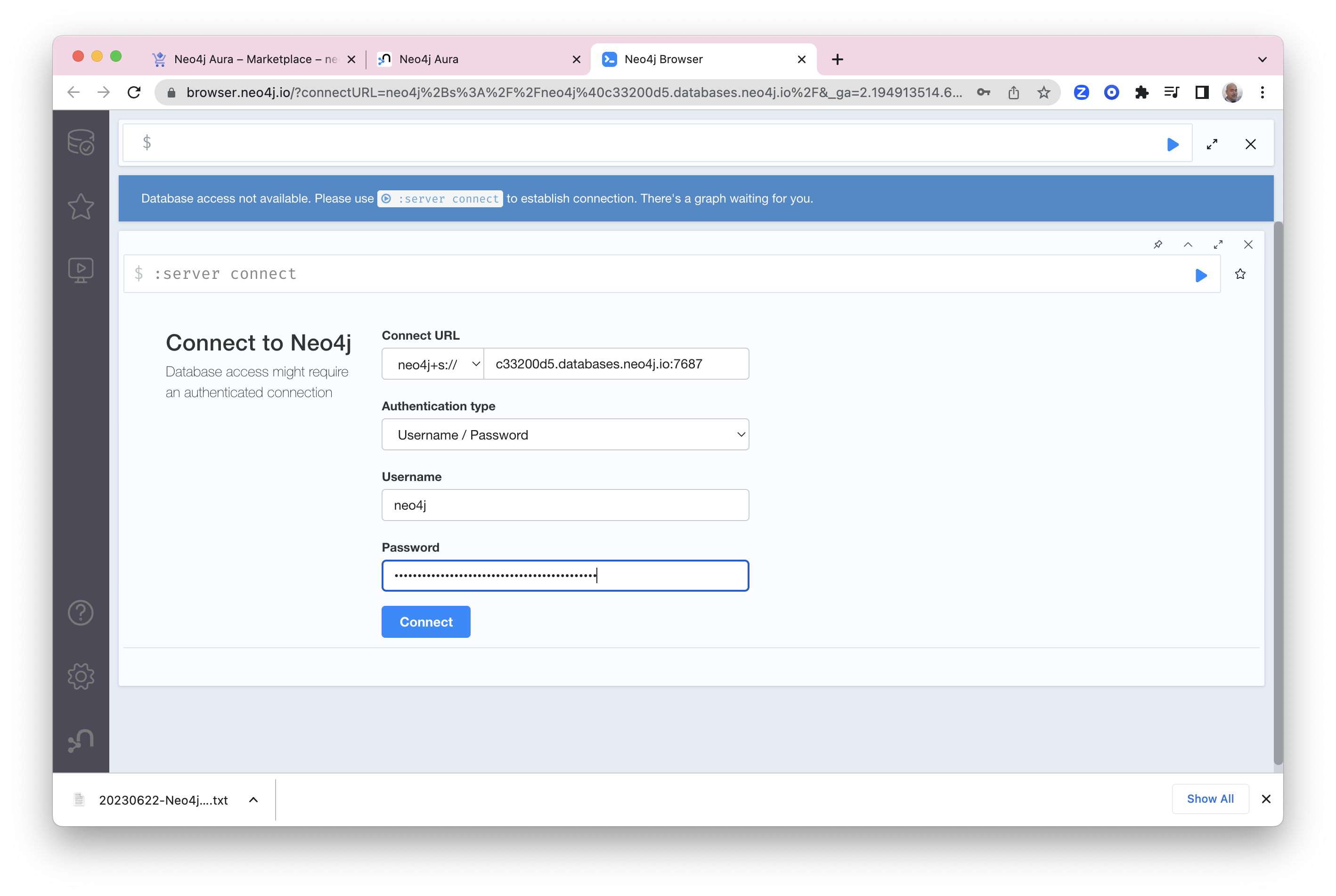Click the blue Connect button
This screenshot has height=896, width=1336.
[426, 622]
